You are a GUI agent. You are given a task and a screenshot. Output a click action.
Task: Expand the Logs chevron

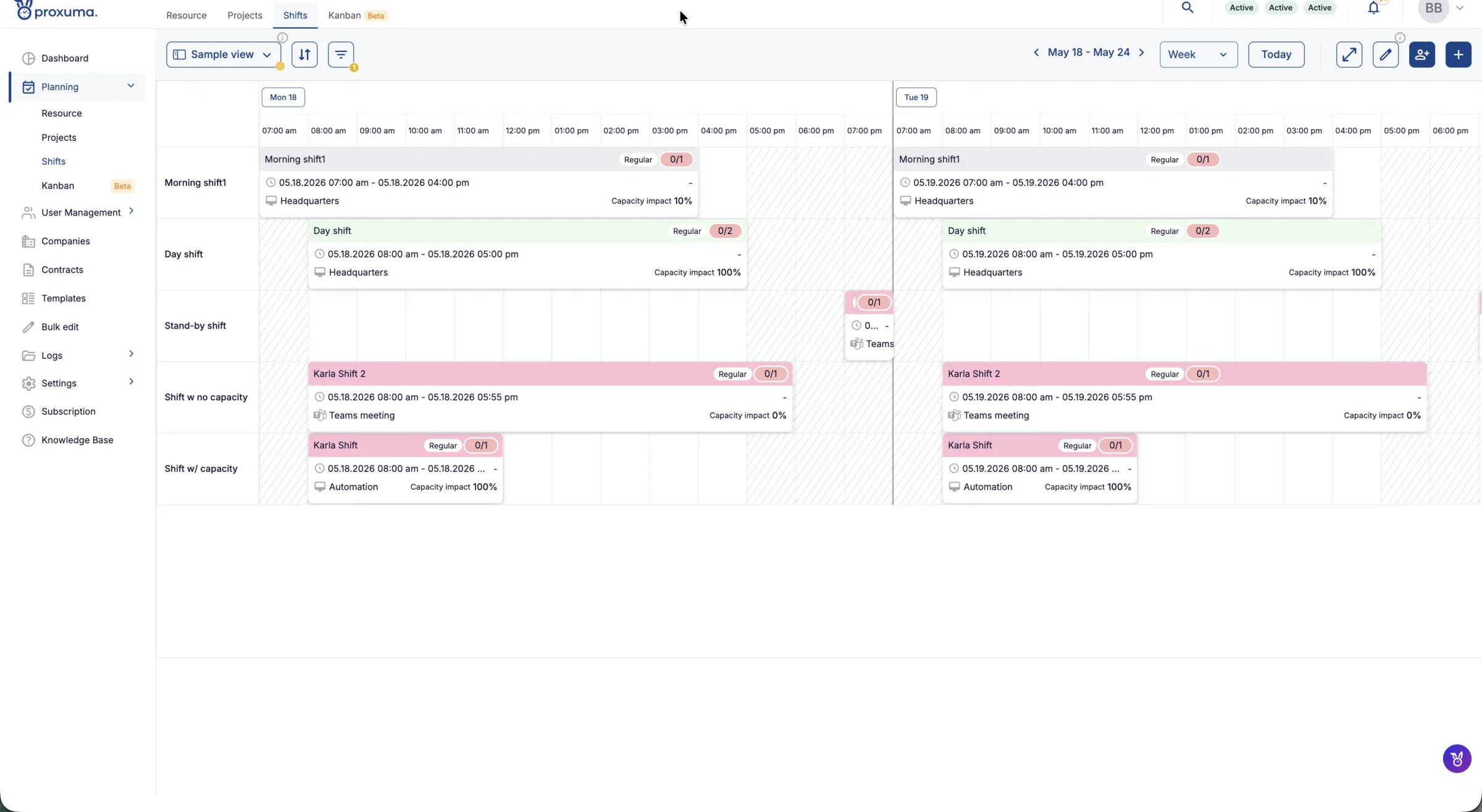[x=131, y=354]
